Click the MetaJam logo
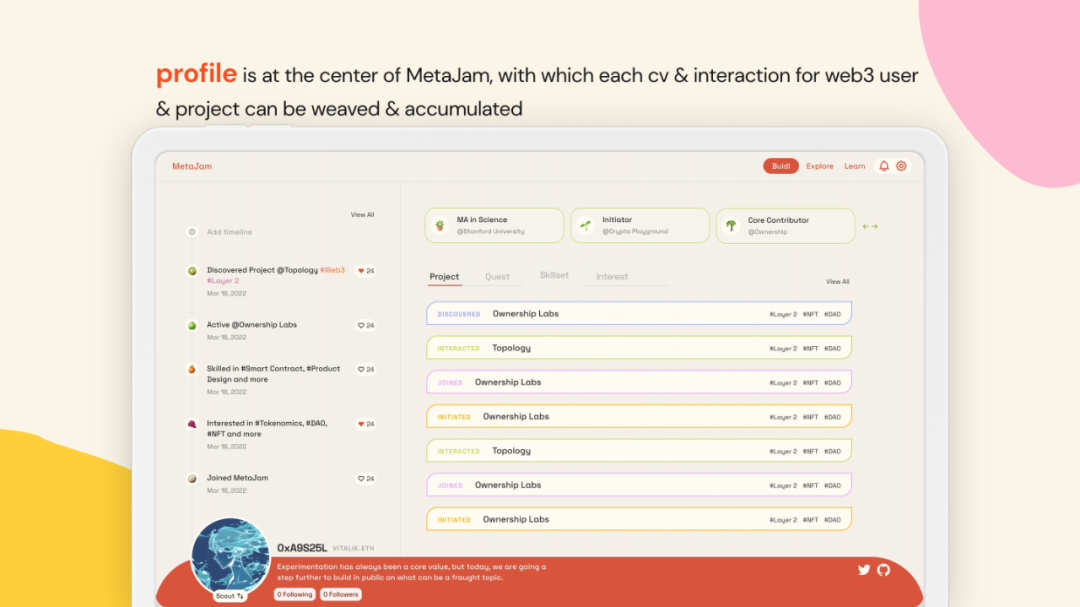This screenshot has height=607, width=1080. coord(192,166)
